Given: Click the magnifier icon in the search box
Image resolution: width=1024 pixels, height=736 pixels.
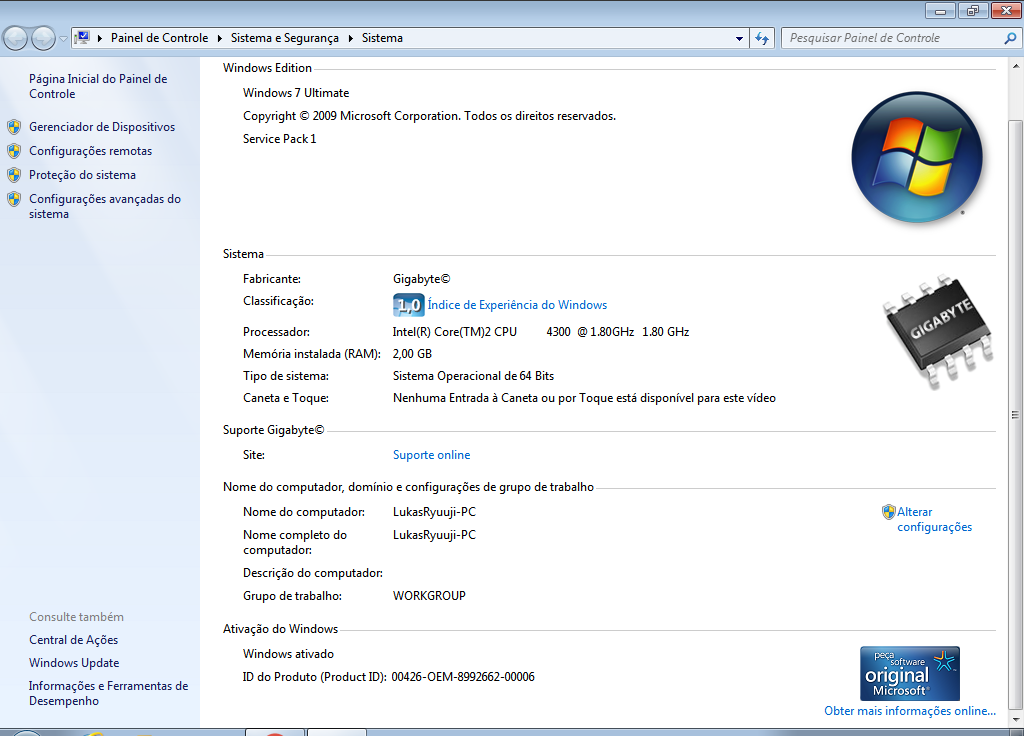Looking at the screenshot, I should pyautogui.click(x=1010, y=39).
